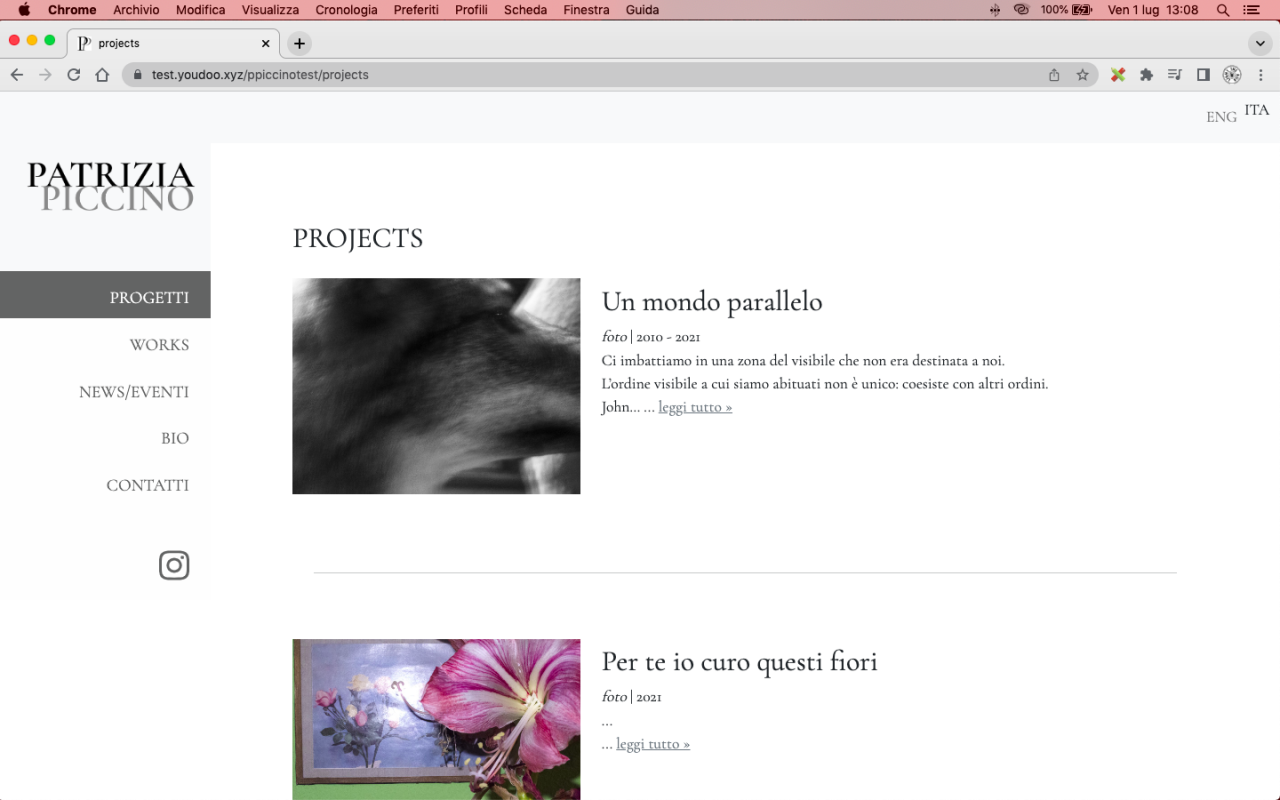1280x800 pixels.
Task: Open the Modifica menu
Action: (200, 10)
